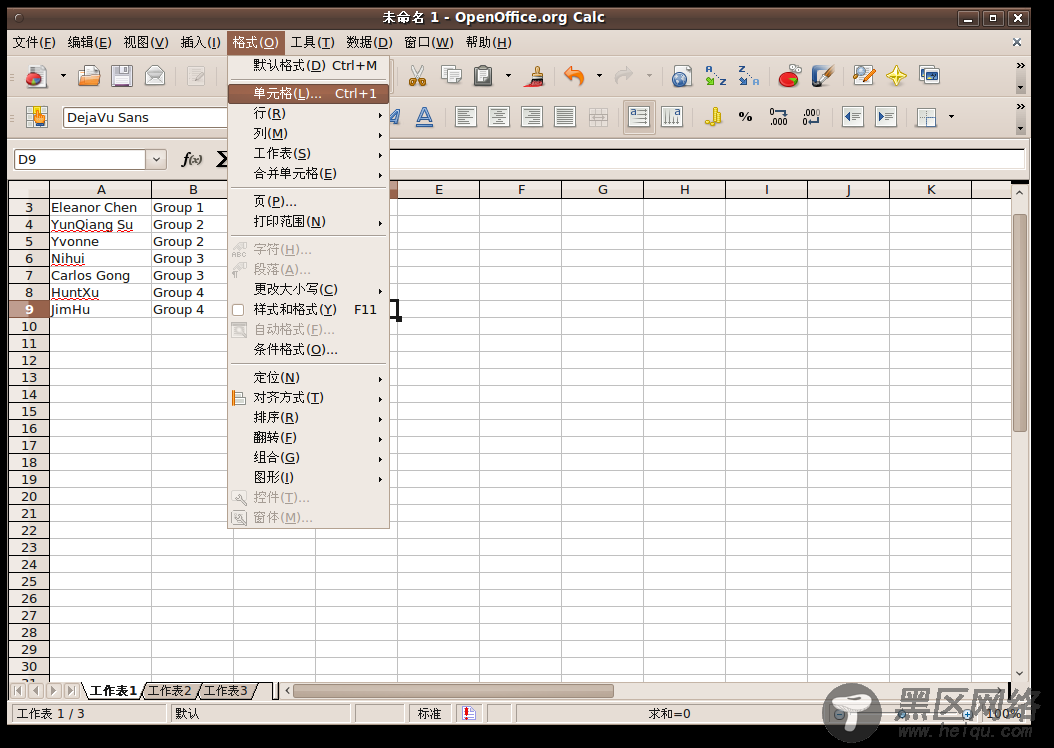Center cell content horizontally
1054x748 pixels.
click(499, 117)
